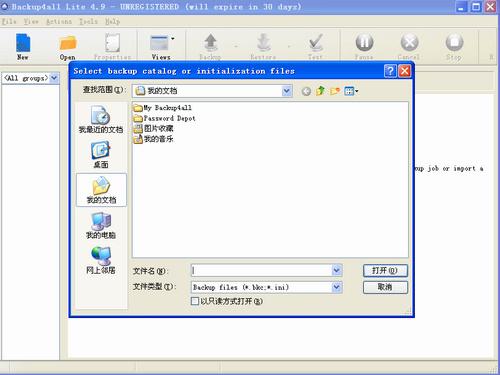Select the 图片收藏 folder
This screenshot has width=500, height=375.
tap(153, 128)
